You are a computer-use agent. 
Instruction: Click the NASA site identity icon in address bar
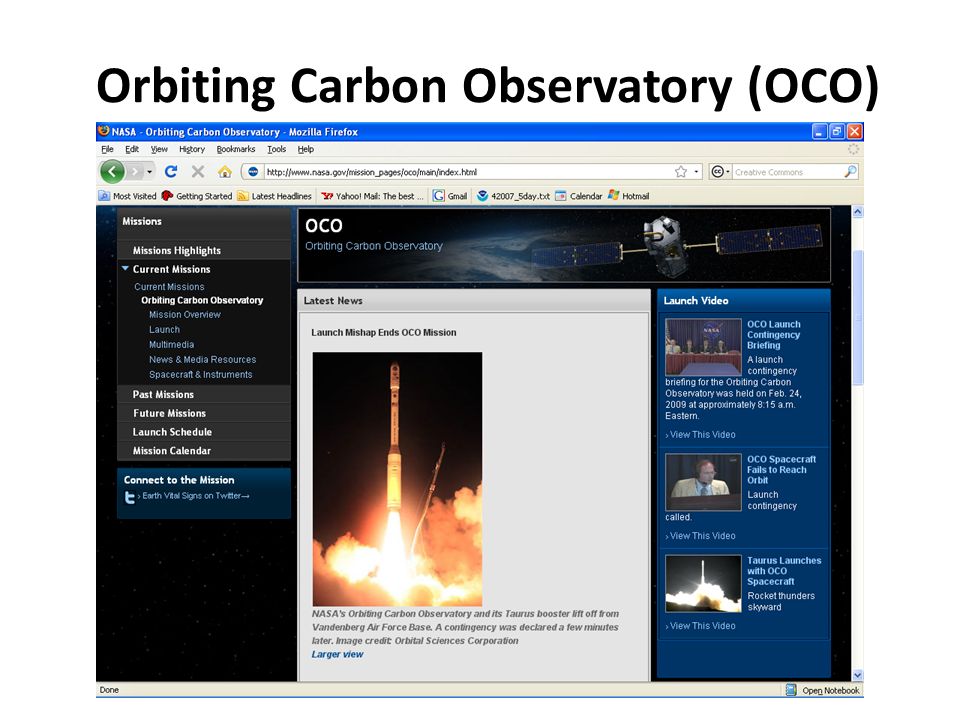pyautogui.click(x=253, y=172)
